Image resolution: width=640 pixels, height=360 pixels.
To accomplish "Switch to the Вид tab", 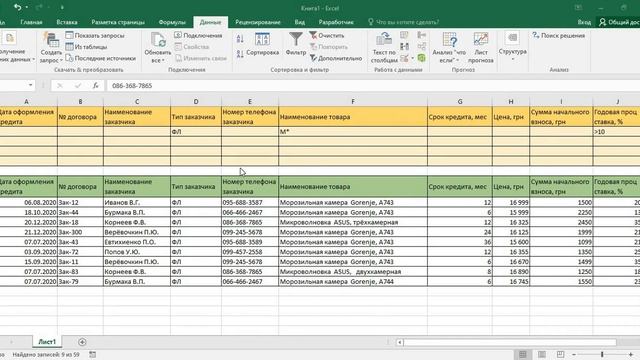I will pyautogui.click(x=300, y=22).
